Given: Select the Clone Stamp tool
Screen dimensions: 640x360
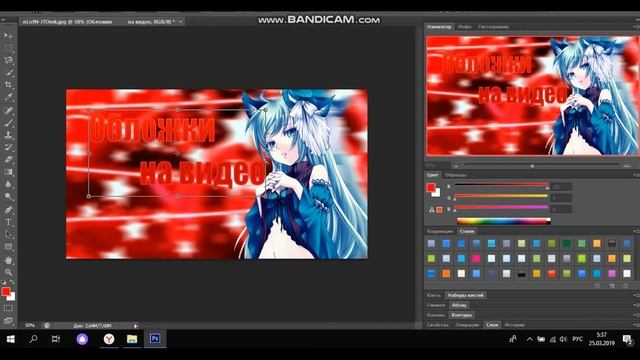Looking at the screenshot, I should click(8, 135).
